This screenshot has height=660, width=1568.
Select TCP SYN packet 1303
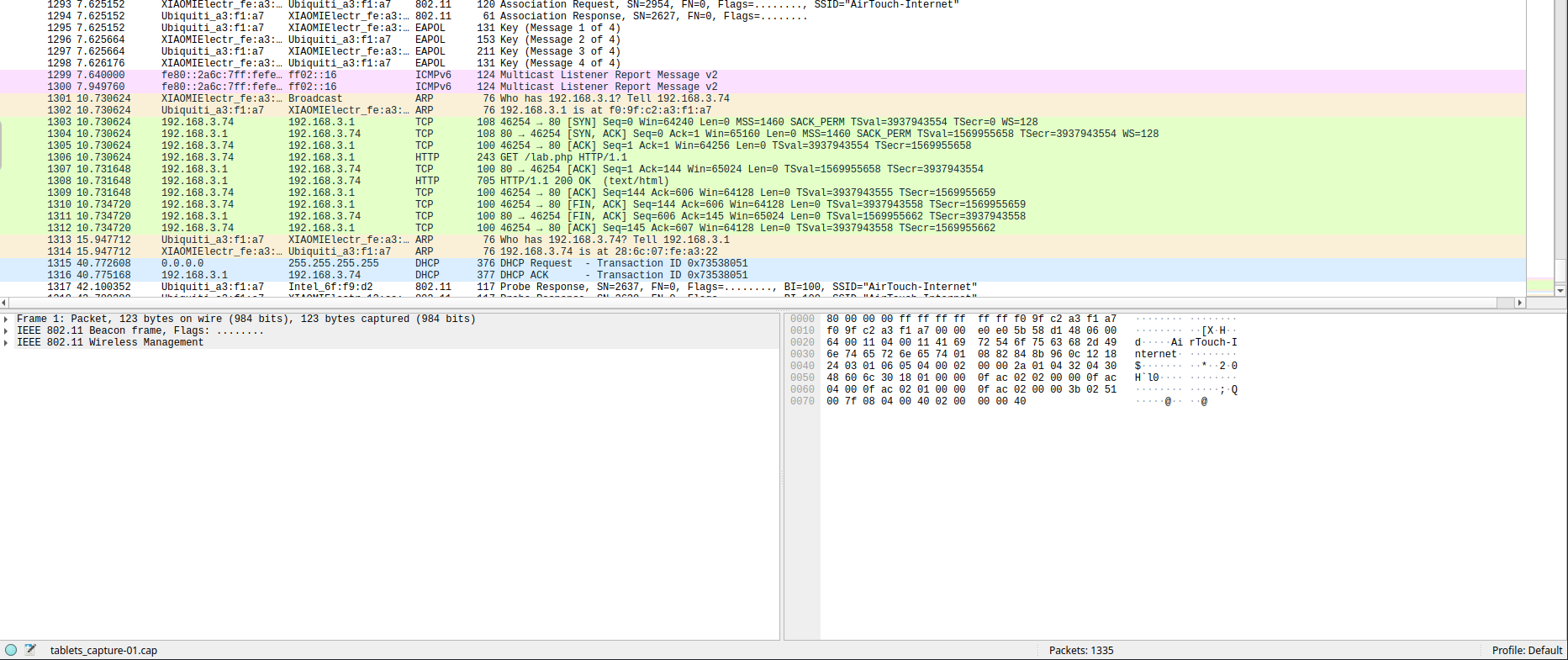pos(763,122)
